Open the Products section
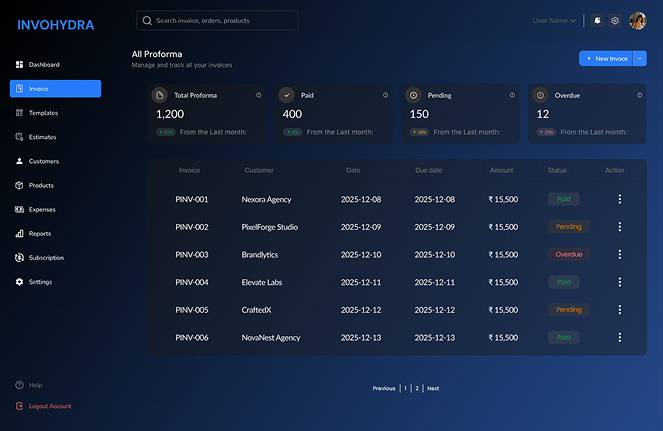This screenshot has height=431, width=663. (x=41, y=185)
